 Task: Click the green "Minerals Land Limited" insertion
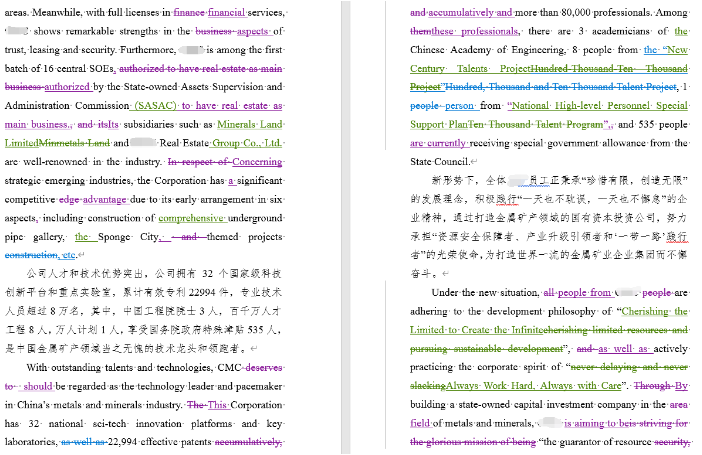click(249, 125)
